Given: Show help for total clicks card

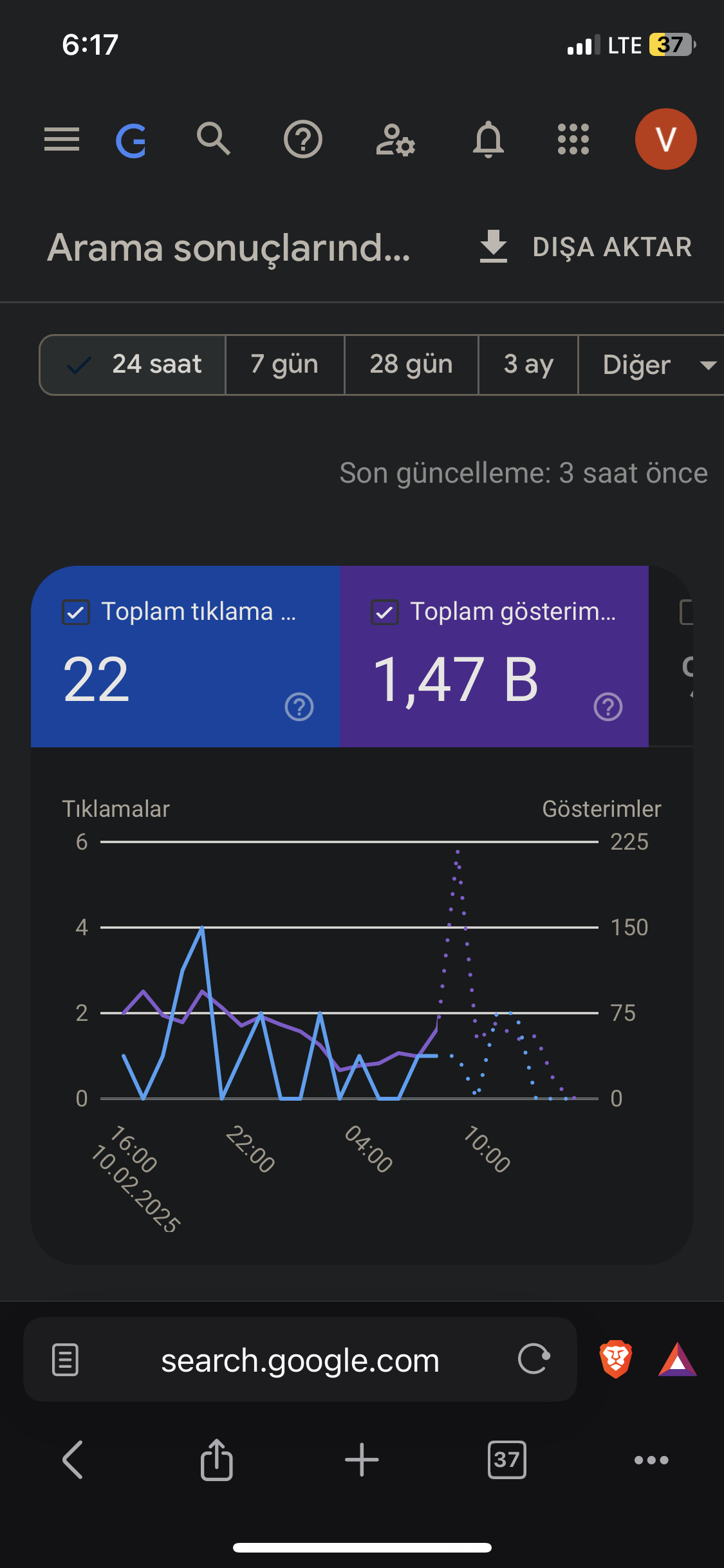Looking at the screenshot, I should pyautogui.click(x=299, y=707).
